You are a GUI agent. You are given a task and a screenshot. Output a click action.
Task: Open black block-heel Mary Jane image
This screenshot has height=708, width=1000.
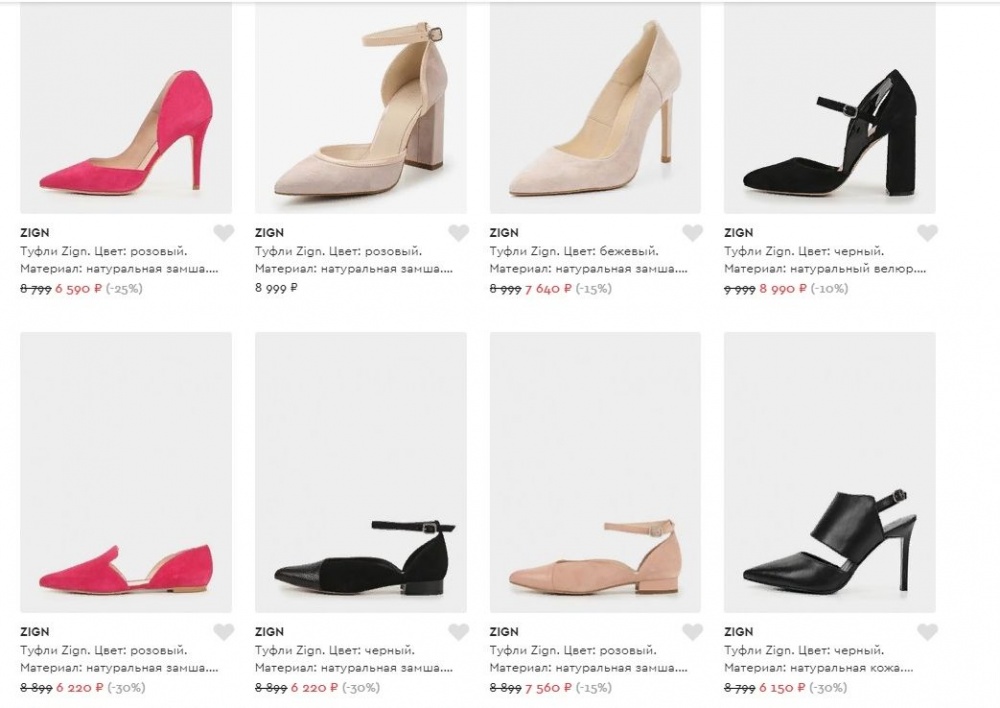pyautogui.click(x=830, y=107)
